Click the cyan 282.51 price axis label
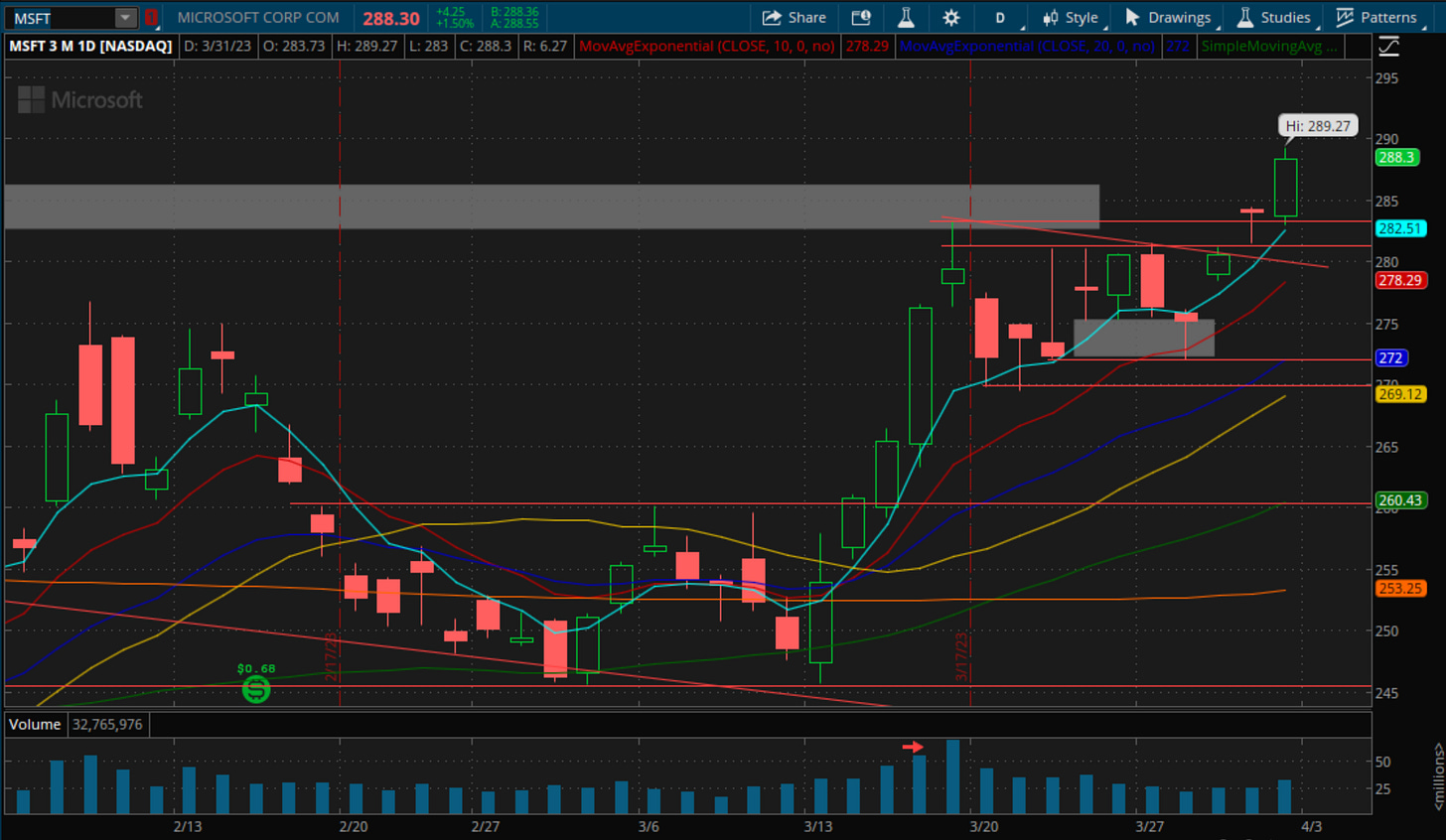1446x840 pixels. pyautogui.click(x=1400, y=228)
